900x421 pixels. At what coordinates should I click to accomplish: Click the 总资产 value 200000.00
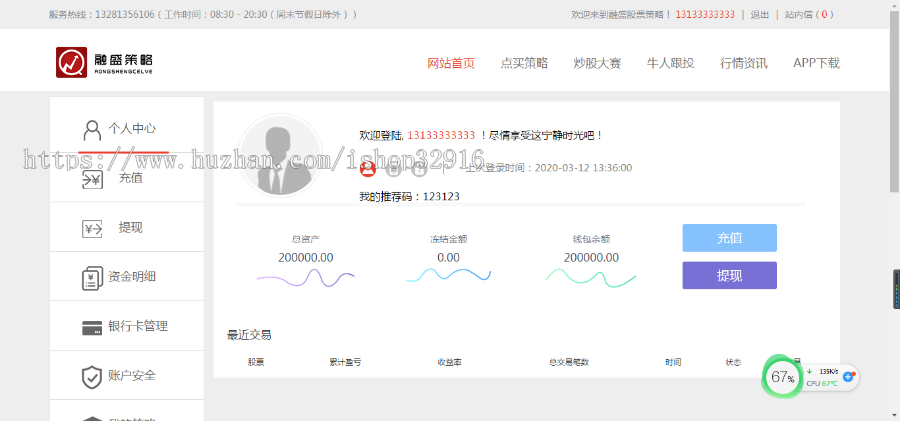[x=305, y=258]
